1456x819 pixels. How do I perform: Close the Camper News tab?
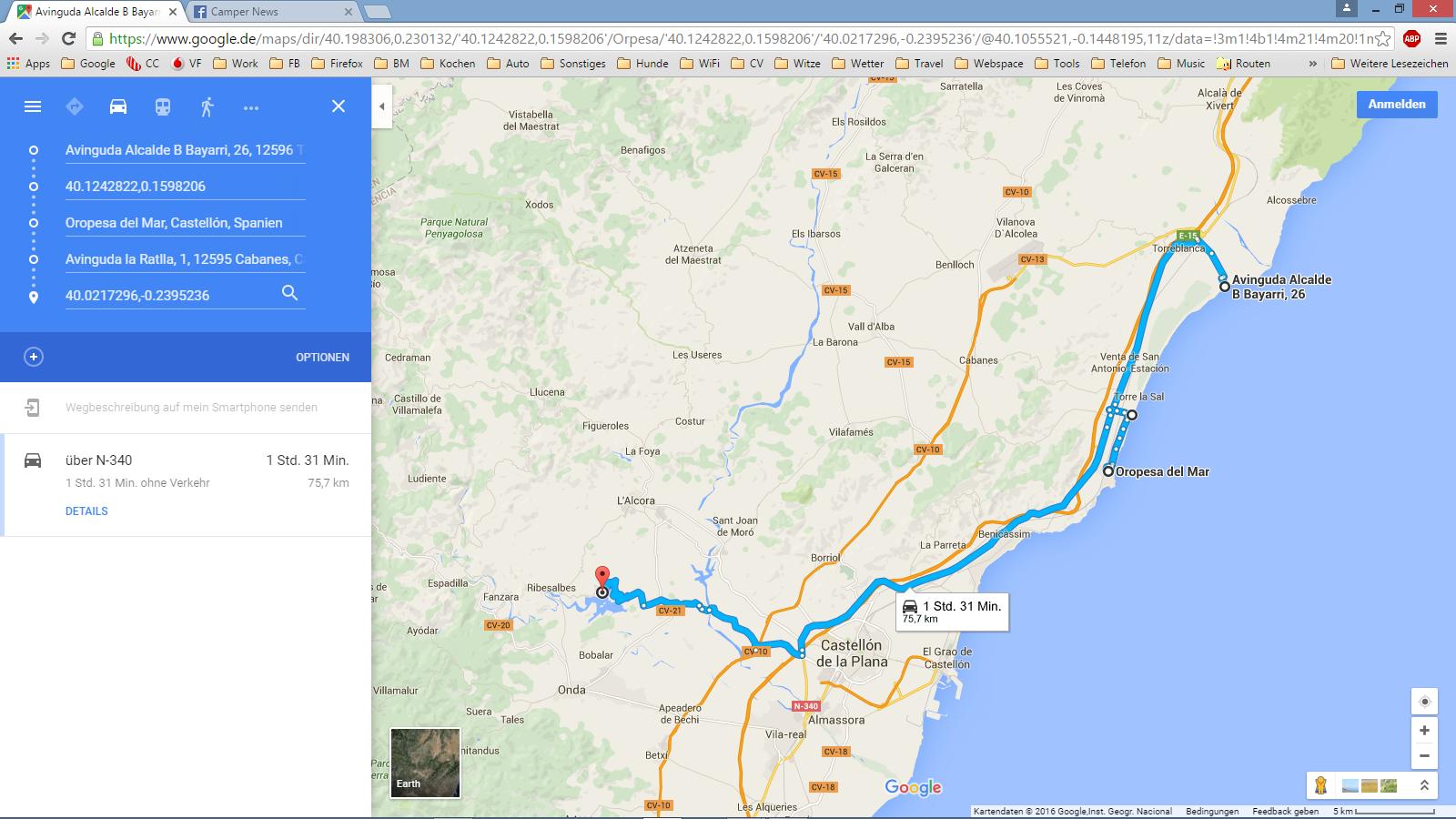[x=349, y=12]
